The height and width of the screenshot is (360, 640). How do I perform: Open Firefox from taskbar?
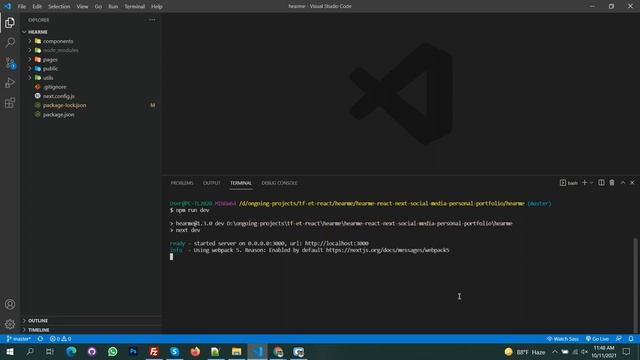pyautogui.click(x=195, y=351)
